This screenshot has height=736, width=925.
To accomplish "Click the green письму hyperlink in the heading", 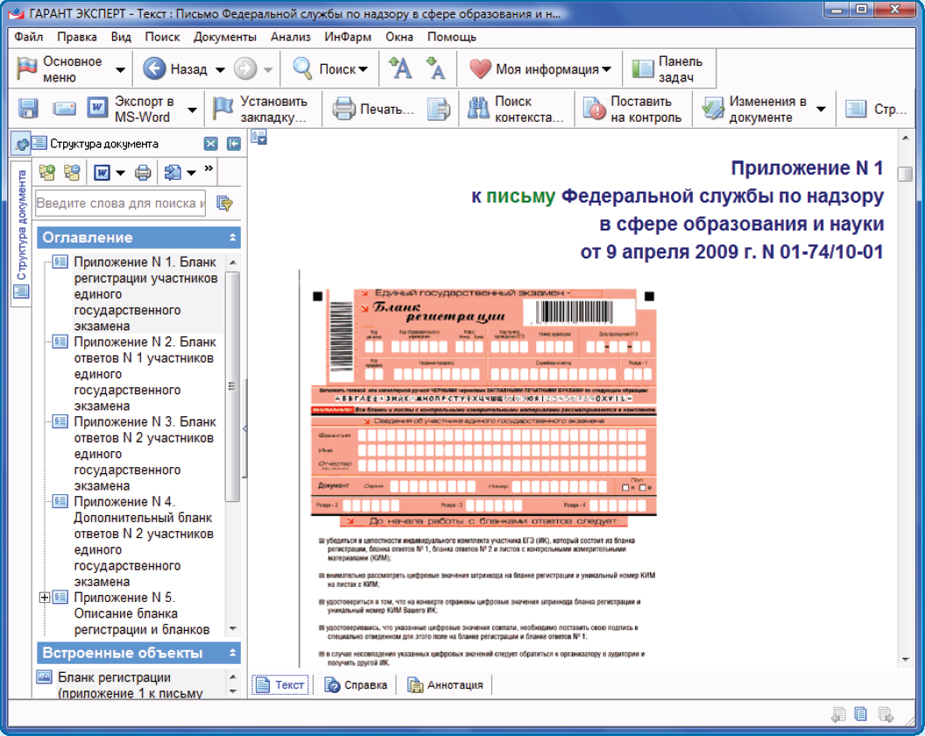I will click(x=519, y=196).
